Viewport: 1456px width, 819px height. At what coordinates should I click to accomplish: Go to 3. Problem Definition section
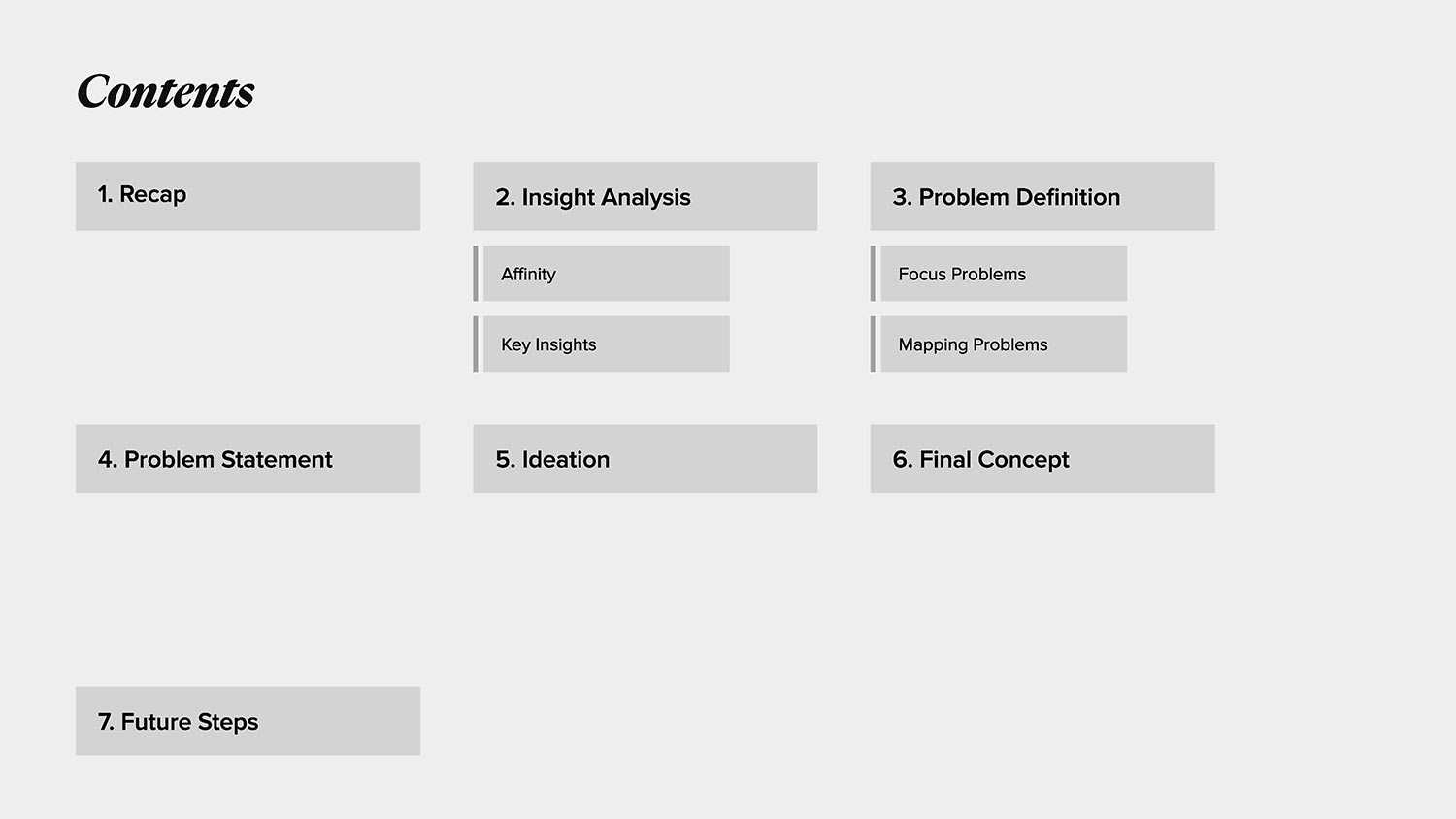(x=1042, y=196)
